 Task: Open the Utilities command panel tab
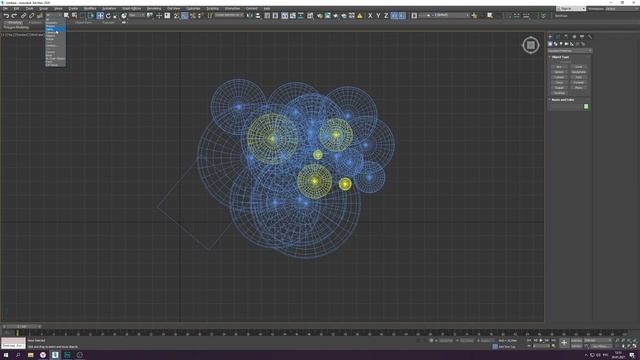tap(589, 37)
